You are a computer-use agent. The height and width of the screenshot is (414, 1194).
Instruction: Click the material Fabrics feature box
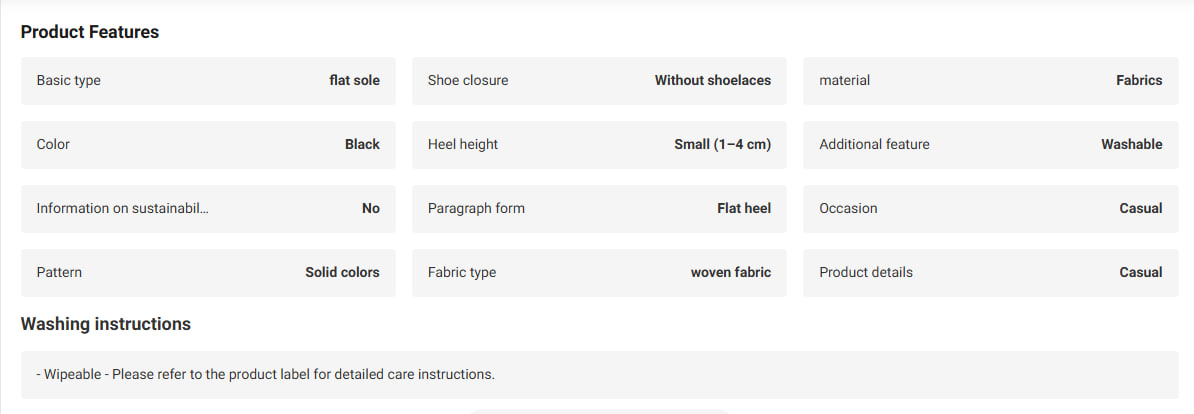point(991,81)
